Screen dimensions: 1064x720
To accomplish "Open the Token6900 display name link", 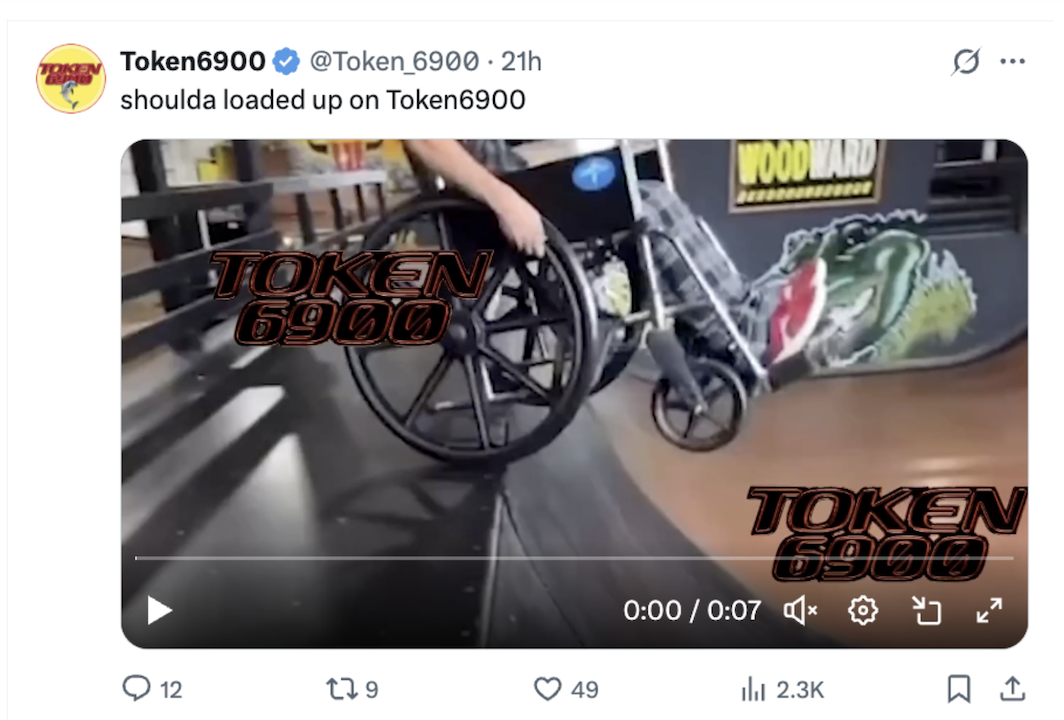I will pyautogui.click(x=193, y=61).
